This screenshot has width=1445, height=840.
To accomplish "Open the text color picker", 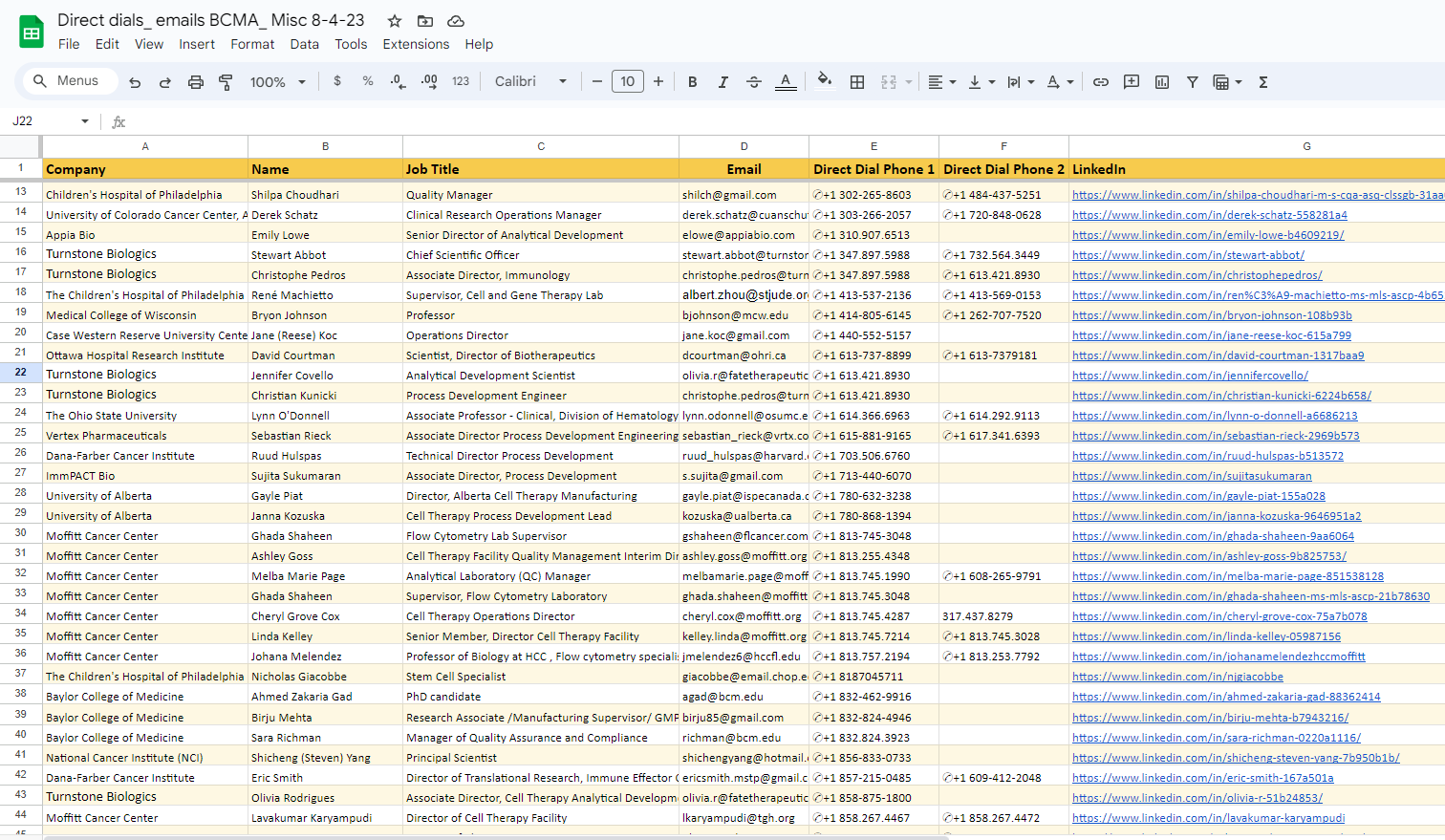I will (786, 82).
